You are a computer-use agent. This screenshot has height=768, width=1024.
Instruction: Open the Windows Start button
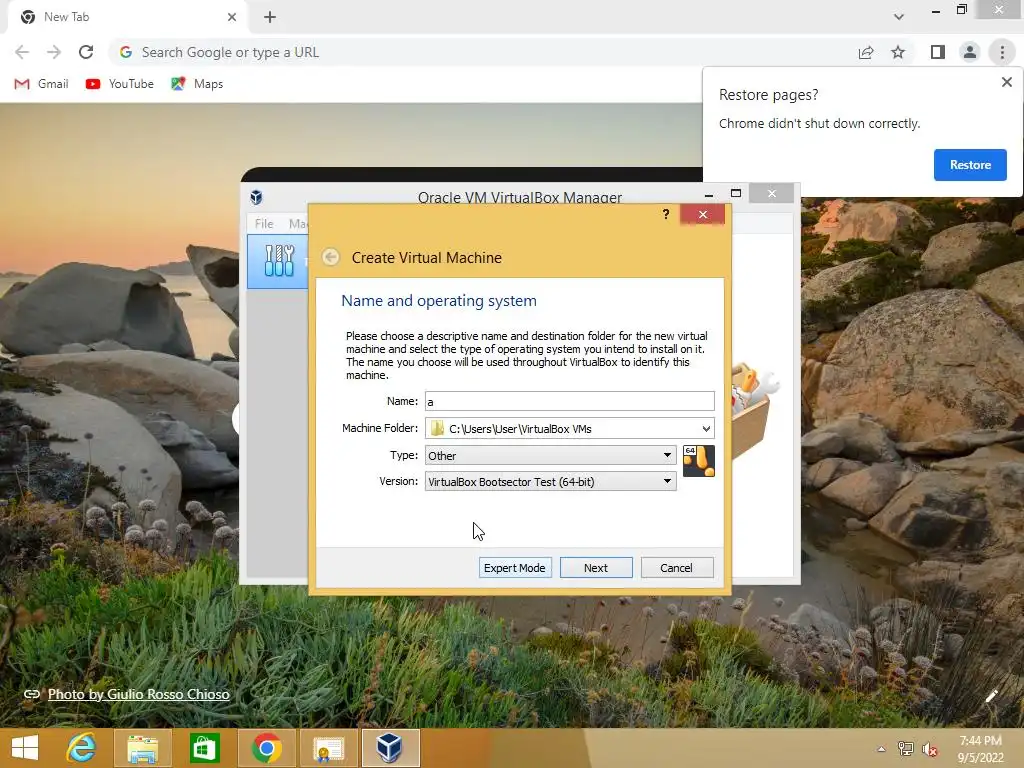click(x=25, y=748)
